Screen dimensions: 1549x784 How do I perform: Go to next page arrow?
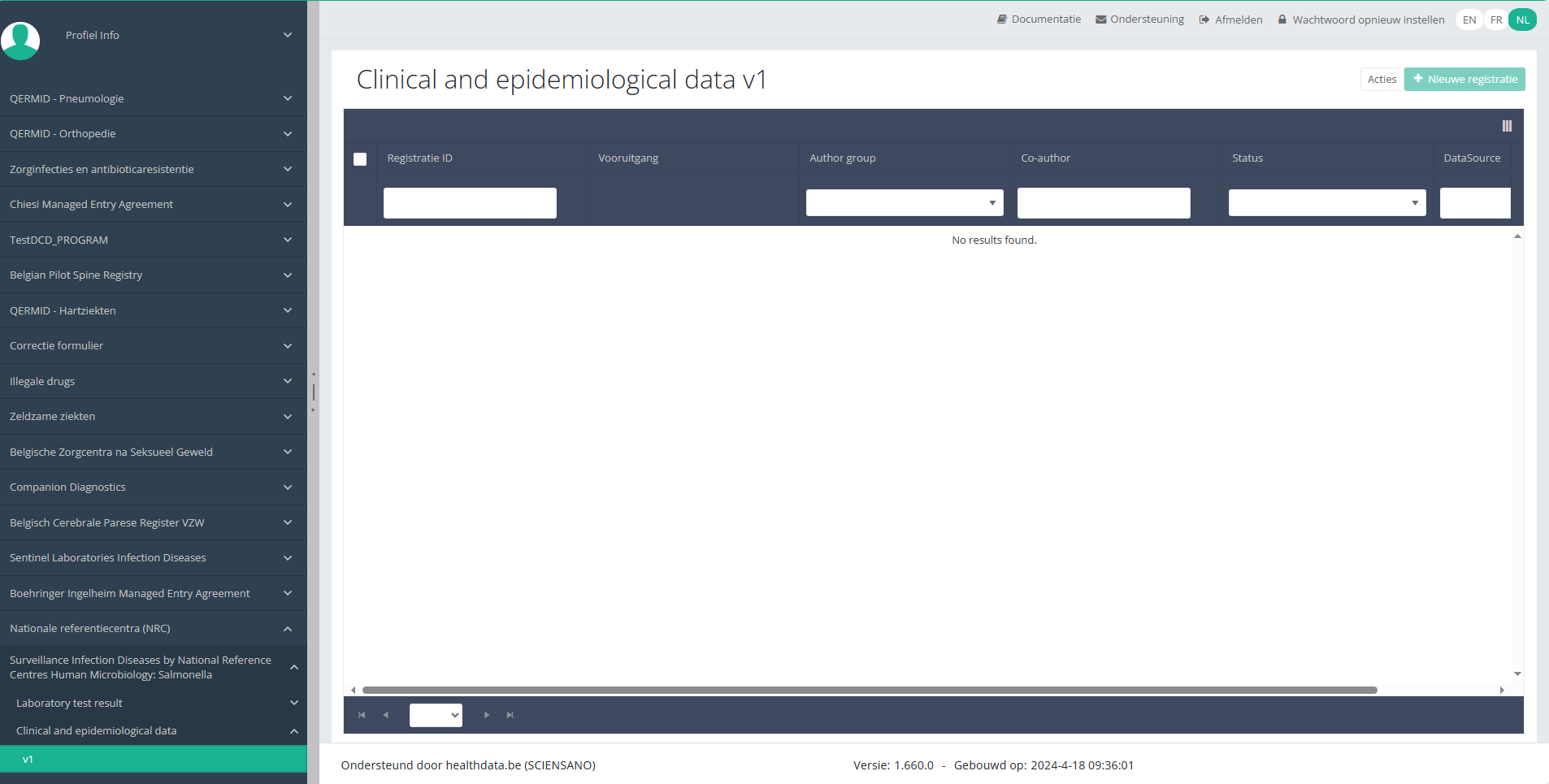tap(487, 715)
